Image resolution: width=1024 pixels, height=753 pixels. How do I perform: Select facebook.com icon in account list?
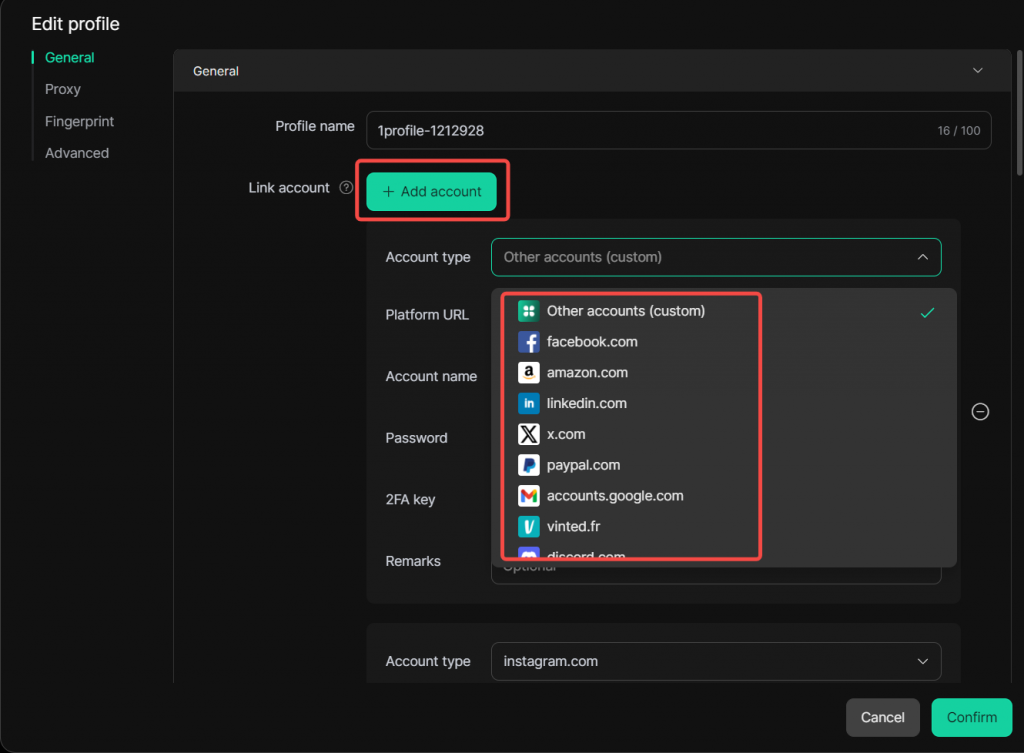click(x=529, y=342)
